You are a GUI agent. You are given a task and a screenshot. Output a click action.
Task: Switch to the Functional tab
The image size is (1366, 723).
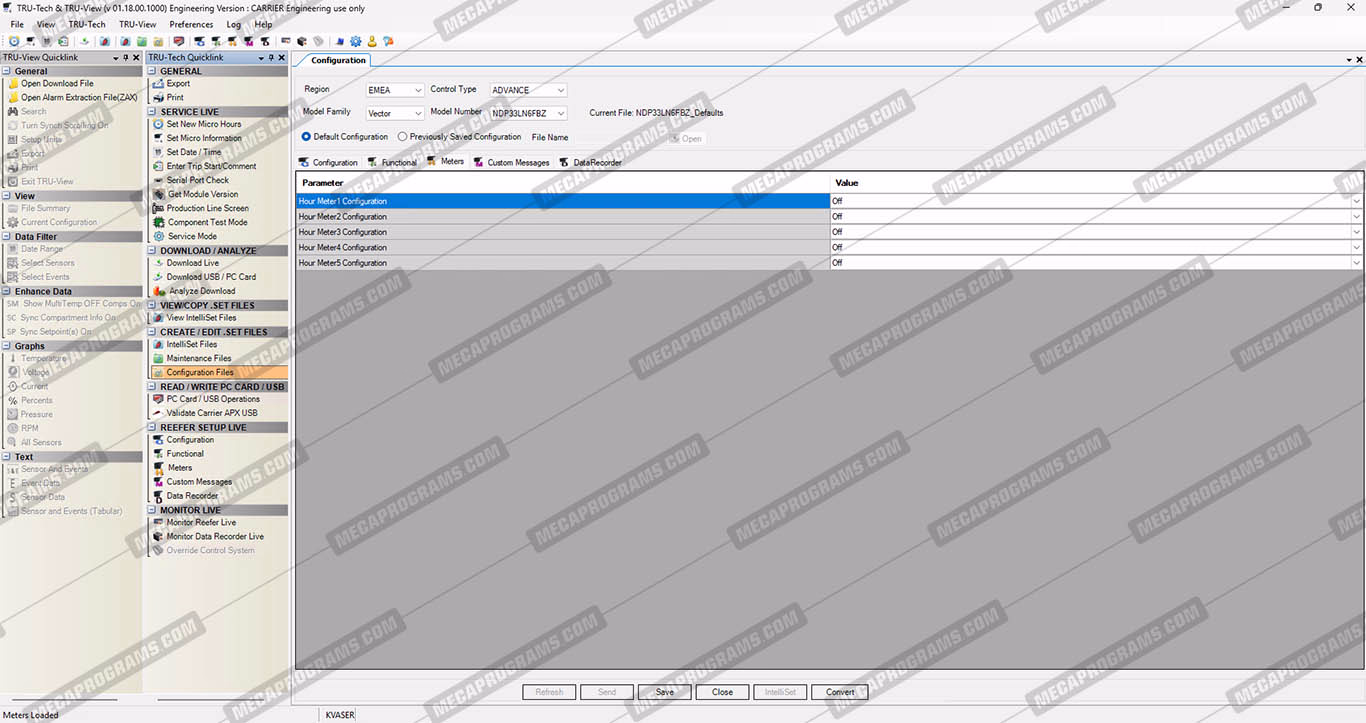392,162
